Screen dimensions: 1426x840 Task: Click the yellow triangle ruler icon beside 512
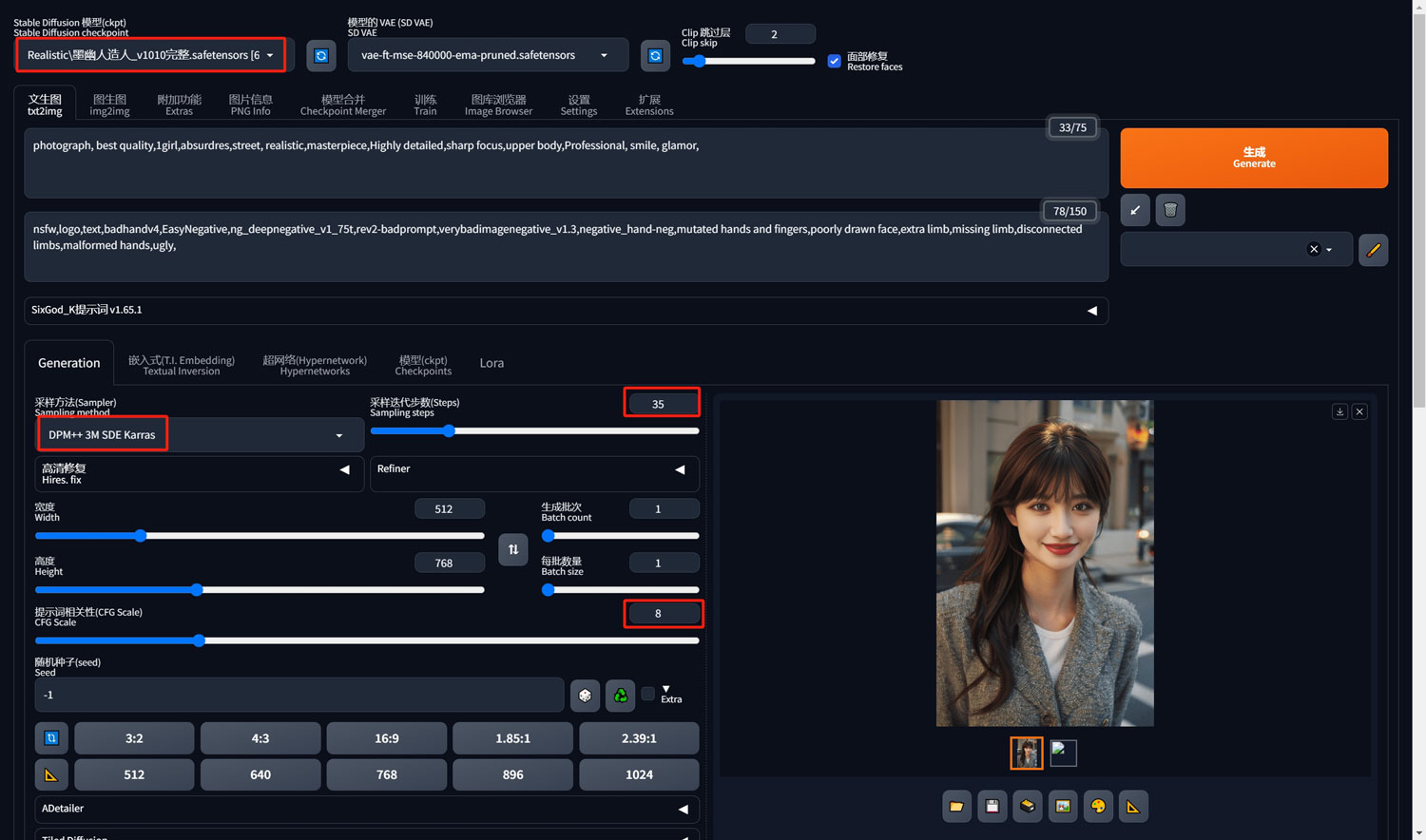51,775
